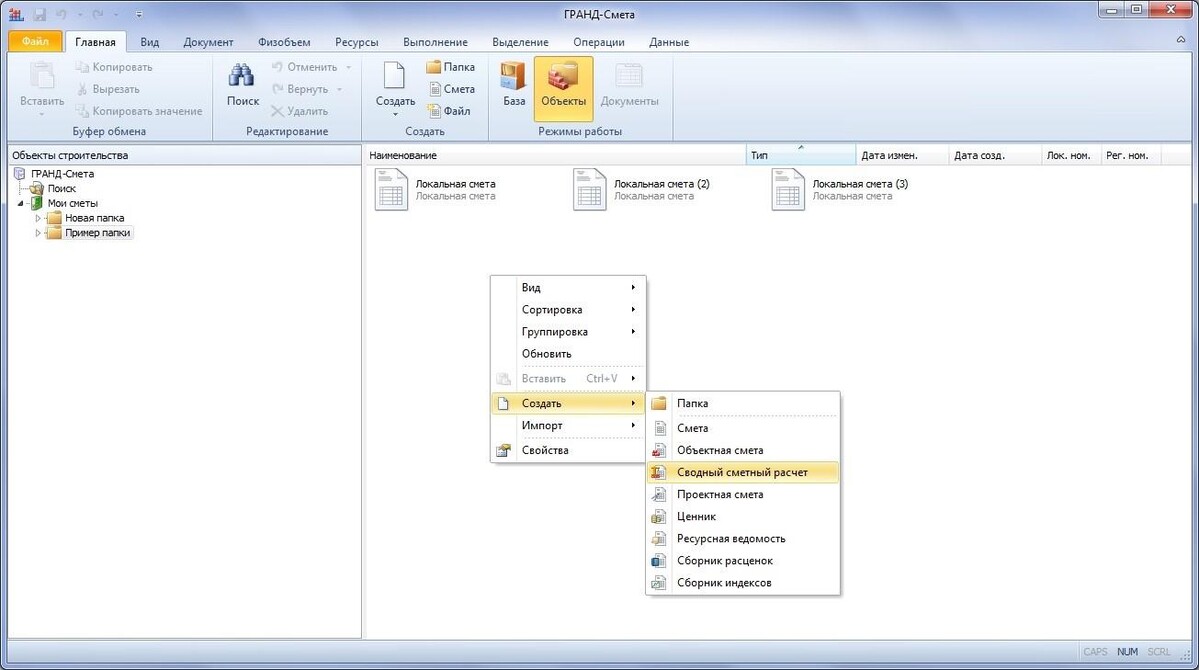Open the Группировка submenu
Viewport: 1199px width, 670px height.
(567, 332)
